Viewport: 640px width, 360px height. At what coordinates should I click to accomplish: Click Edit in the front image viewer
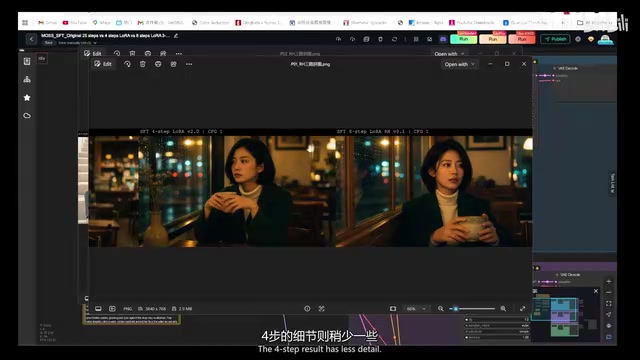103,64
